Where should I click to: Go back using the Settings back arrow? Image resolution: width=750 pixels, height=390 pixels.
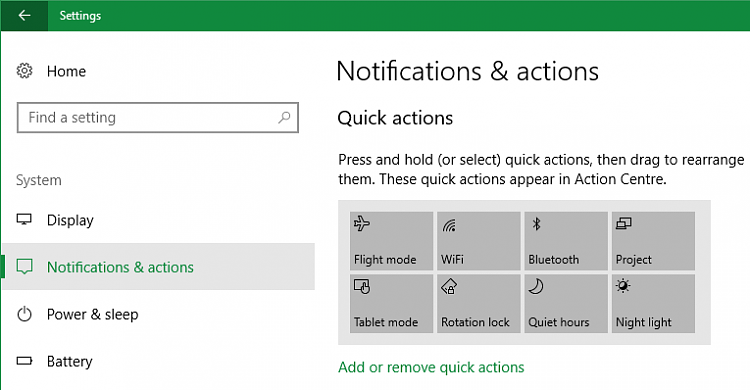pos(24,15)
